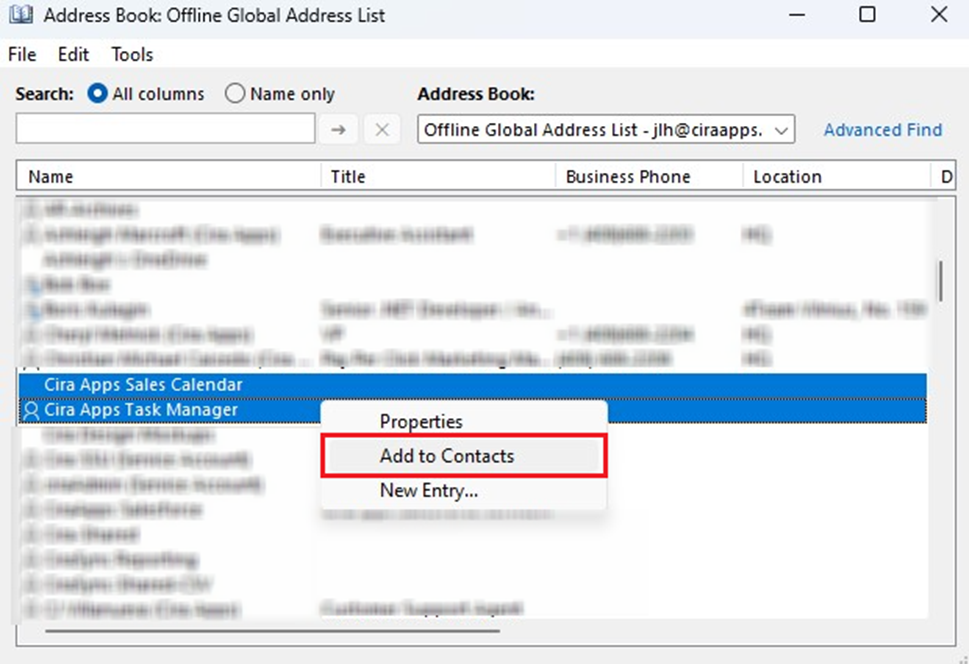Click the vertical scrollbar thumb of the list
The height and width of the screenshot is (664, 969).
point(941,281)
